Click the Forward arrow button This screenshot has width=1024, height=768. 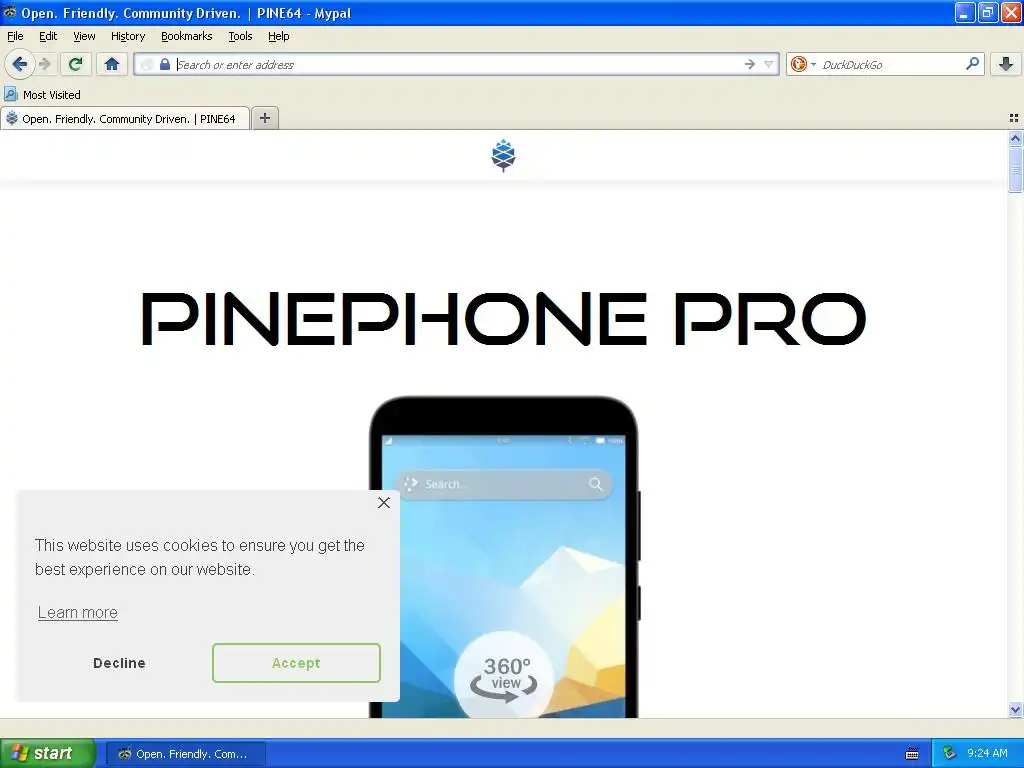[x=44, y=64]
